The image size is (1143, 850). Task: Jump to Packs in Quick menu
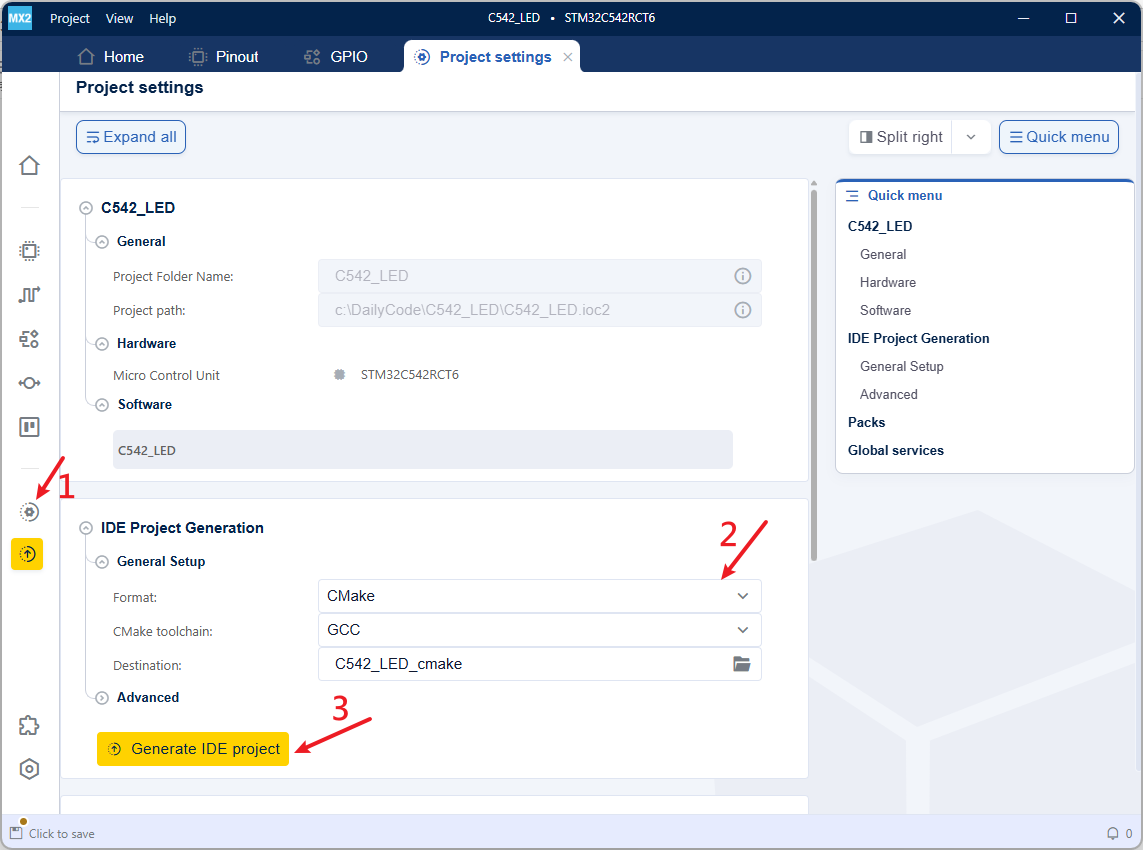(866, 422)
